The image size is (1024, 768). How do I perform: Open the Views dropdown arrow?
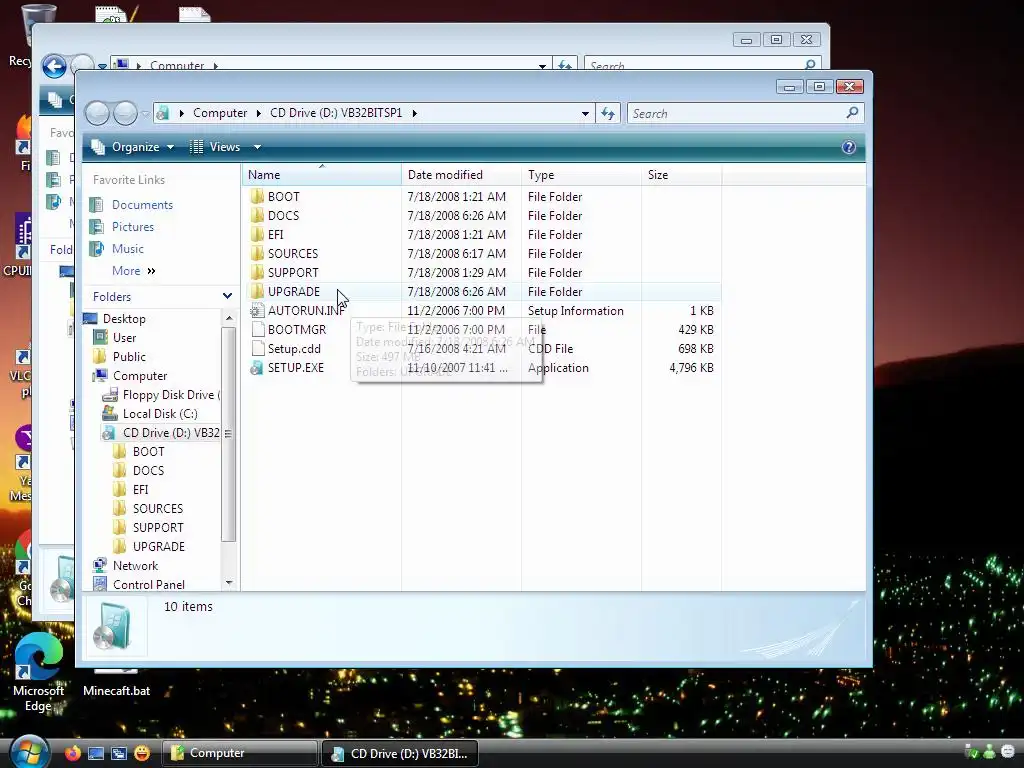(257, 147)
